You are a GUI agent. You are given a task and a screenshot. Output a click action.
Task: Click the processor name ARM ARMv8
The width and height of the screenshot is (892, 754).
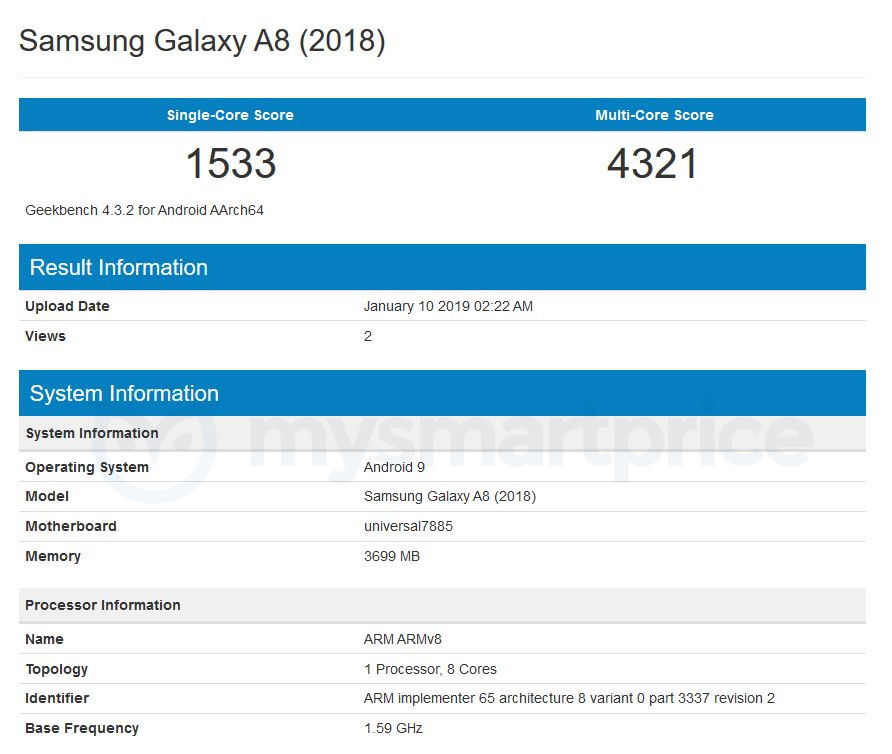tap(403, 640)
